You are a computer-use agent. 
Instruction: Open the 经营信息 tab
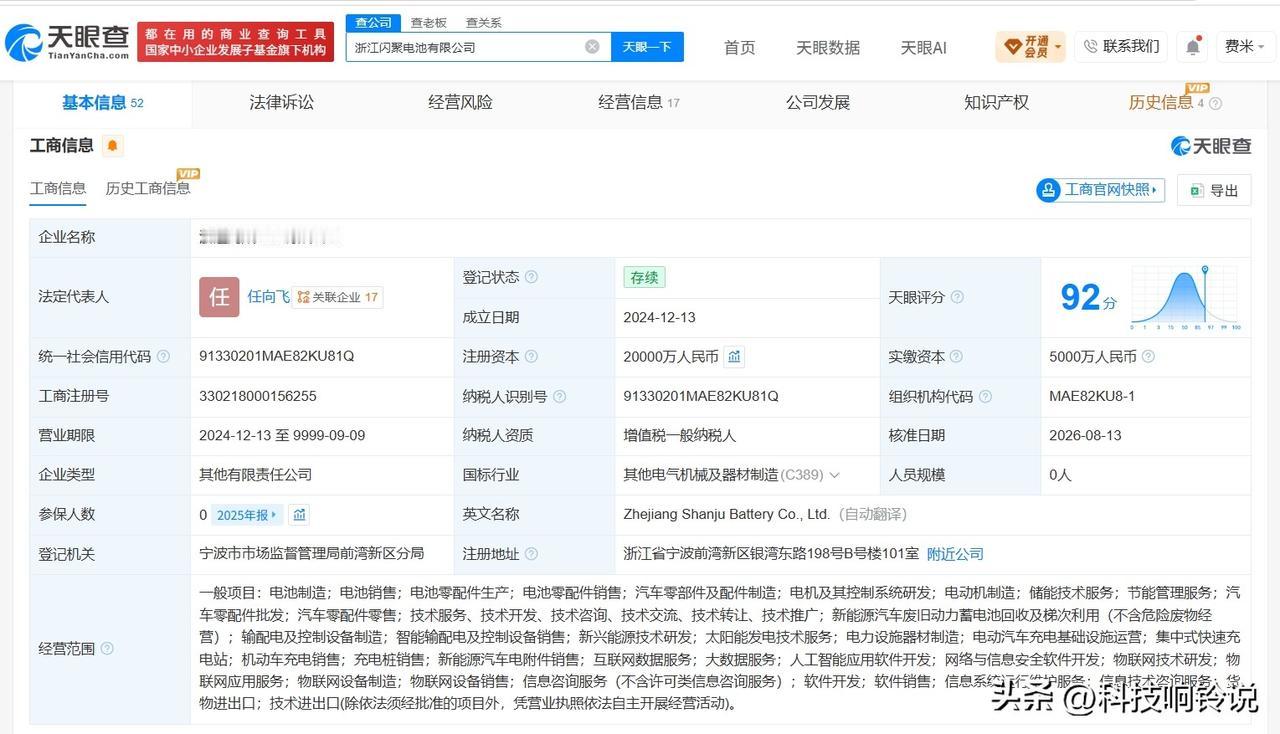(639, 102)
